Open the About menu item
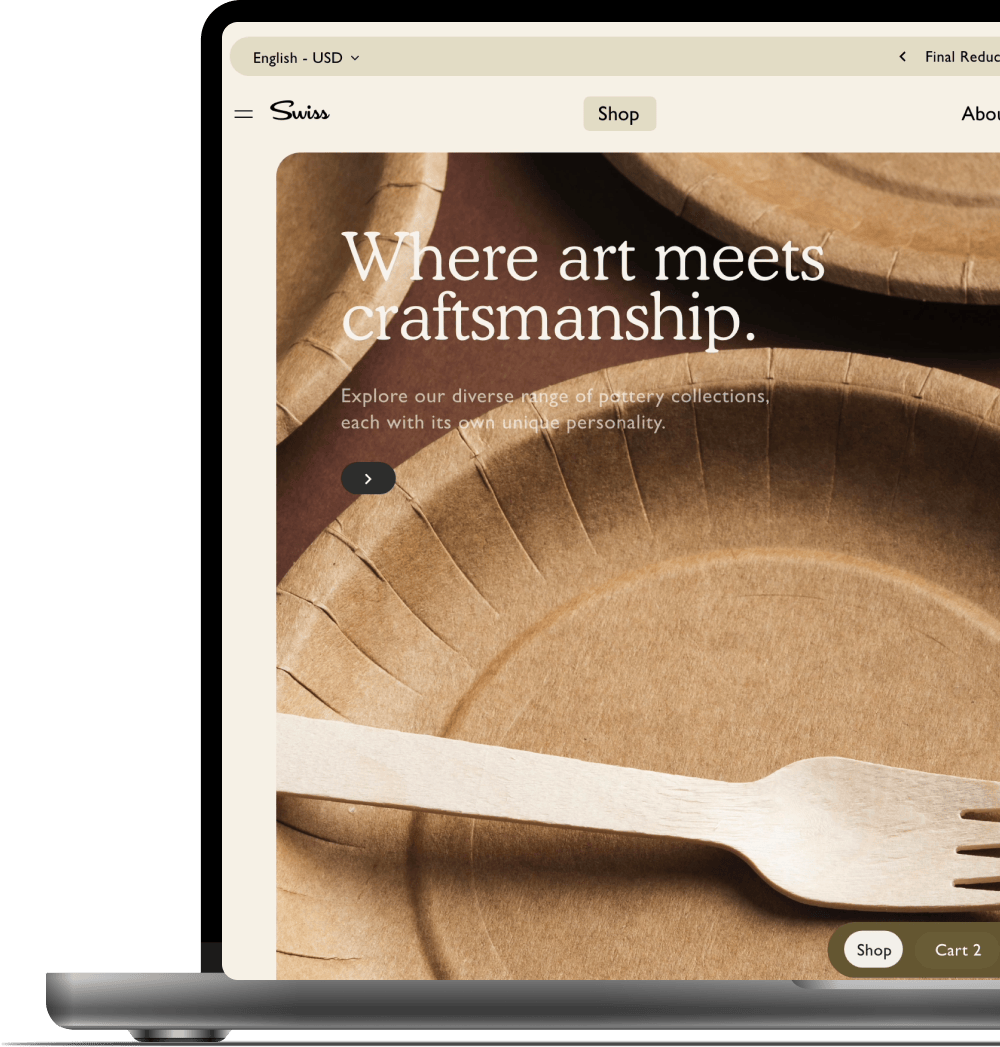Image resolution: width=1000 pixels, height=1047 pixels. [x=980, y=114]
